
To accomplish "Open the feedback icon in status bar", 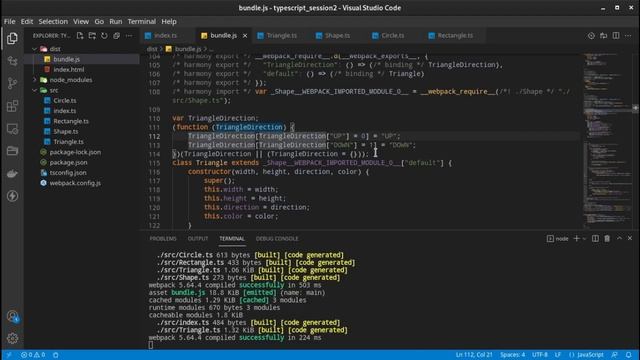I will tap(614, 355).
